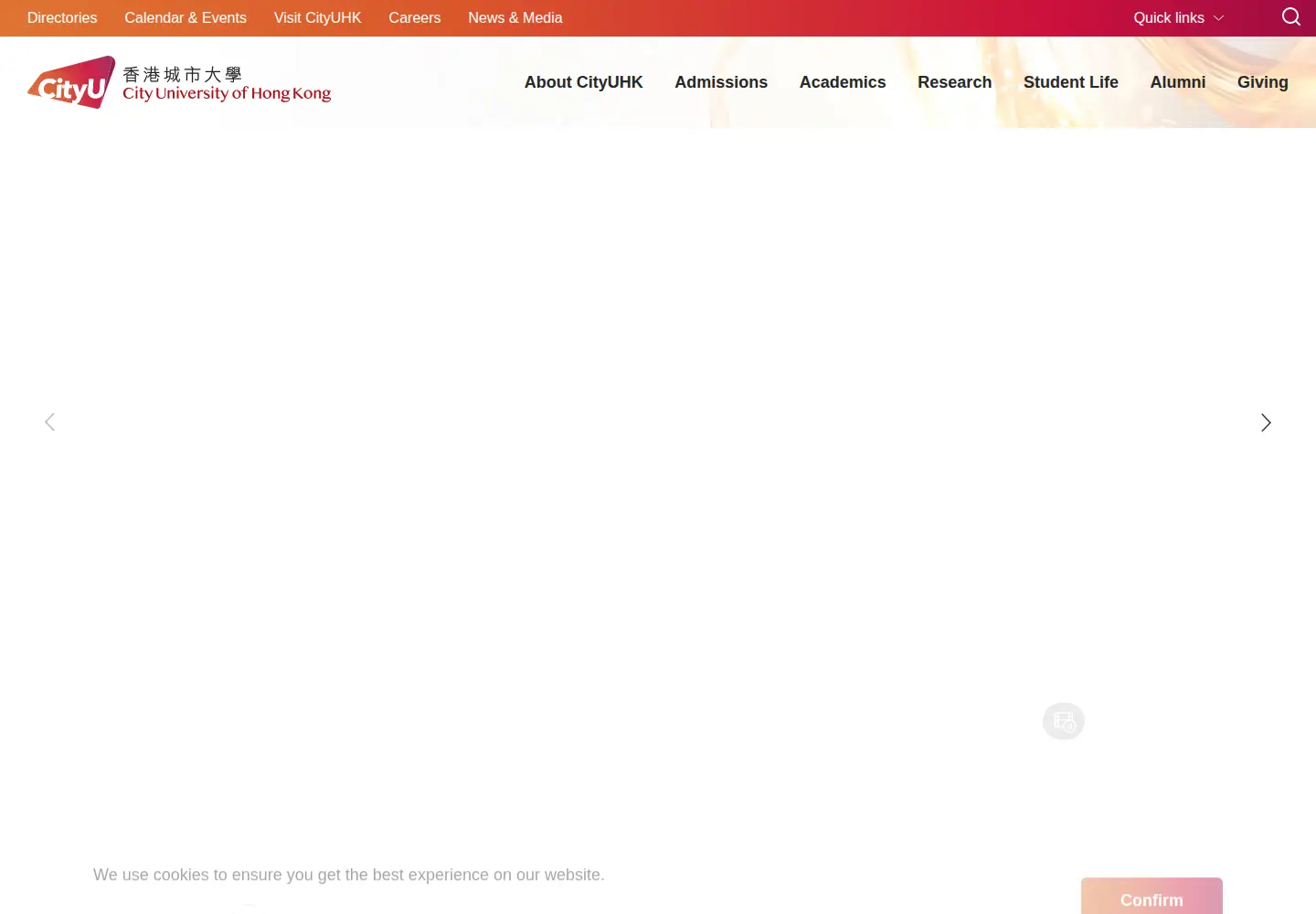
Task: Click the faded round floating icon
Action: 1064,721
